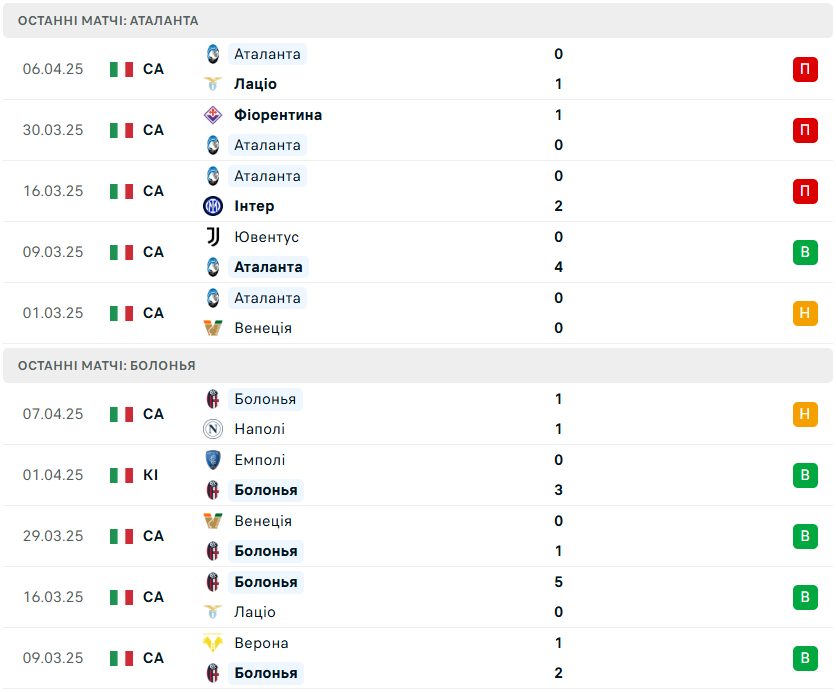Click the Empoli shield crest
The image size is (836, 692).
point(213,460)
